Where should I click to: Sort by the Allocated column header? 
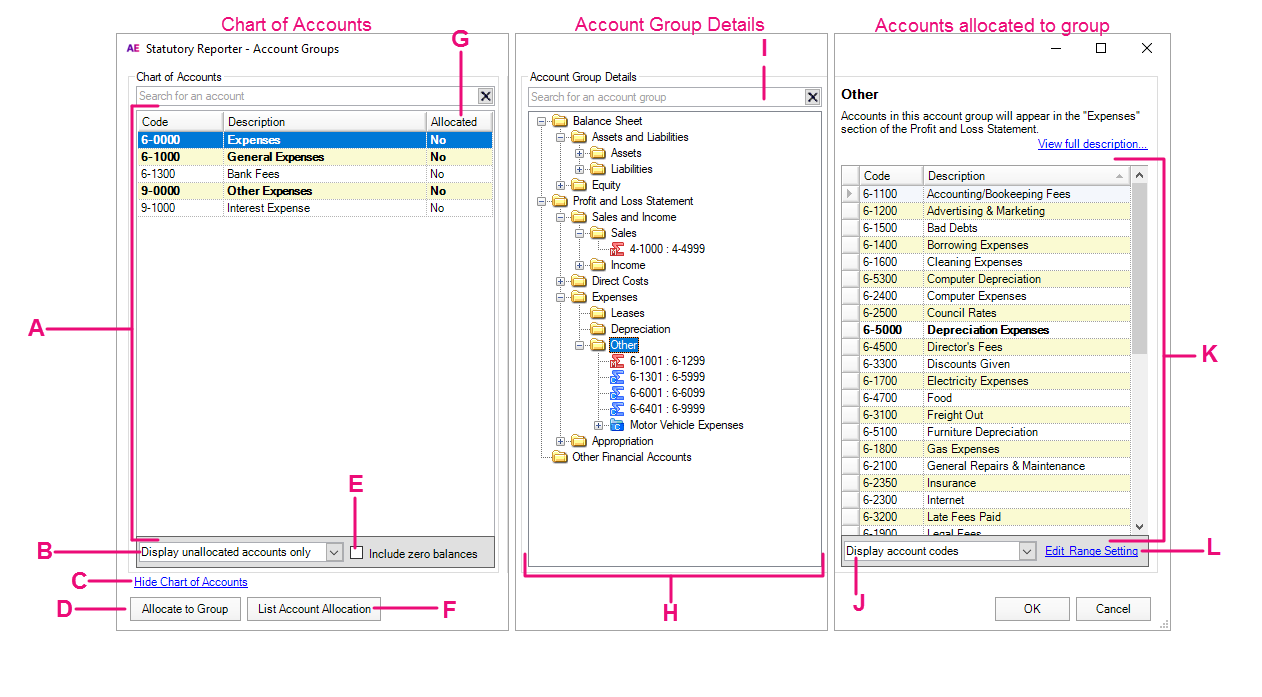point(458,122)
